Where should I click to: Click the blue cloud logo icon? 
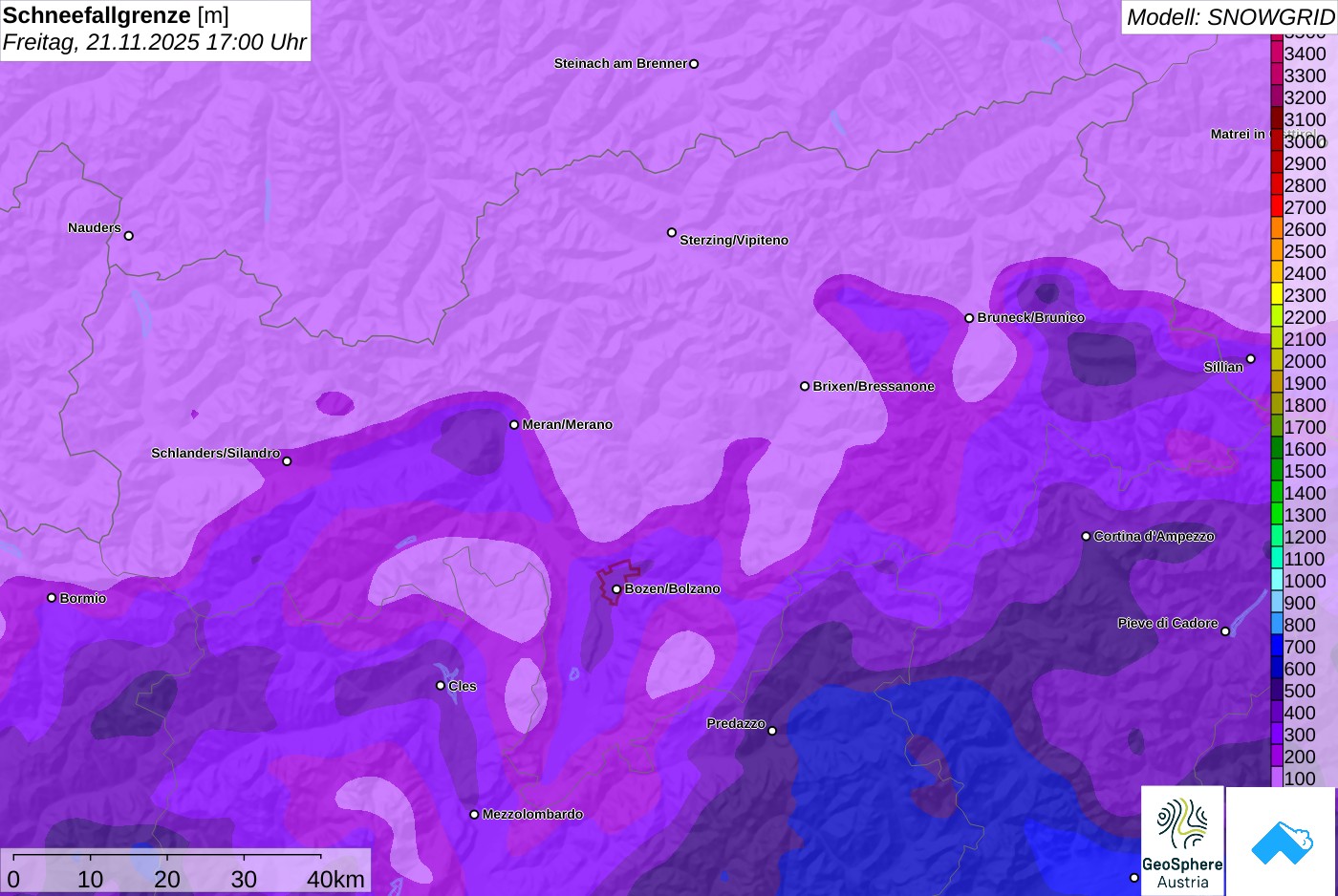click(1281, 843)
